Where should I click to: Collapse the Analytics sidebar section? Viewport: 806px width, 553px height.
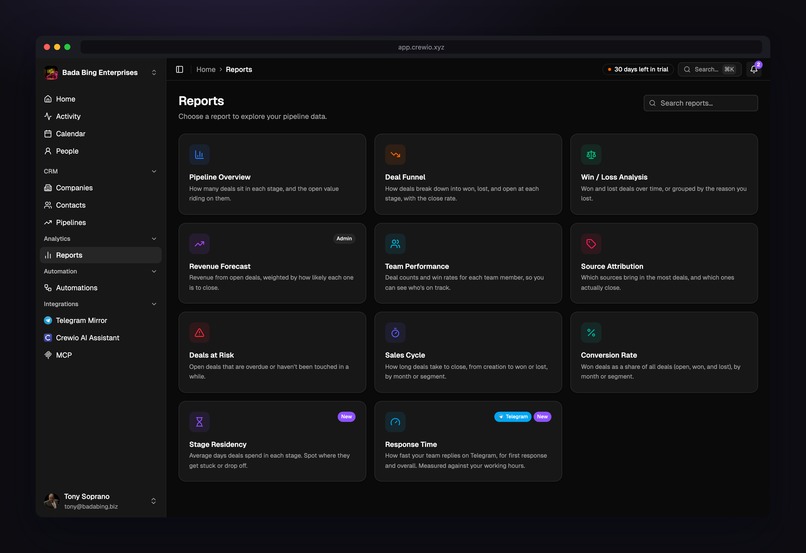point(154,238)
